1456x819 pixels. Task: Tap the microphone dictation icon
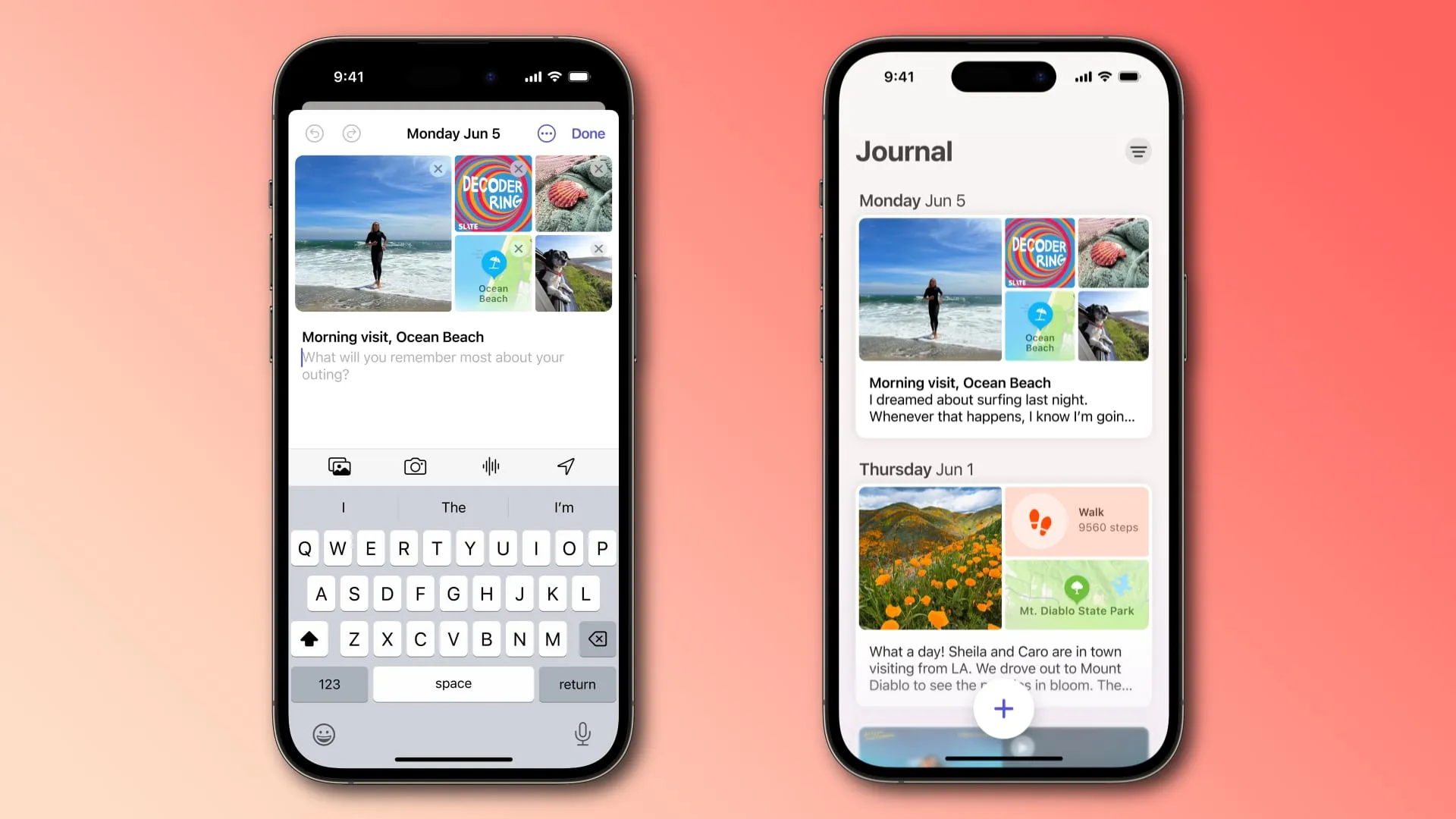click(584, 734)
